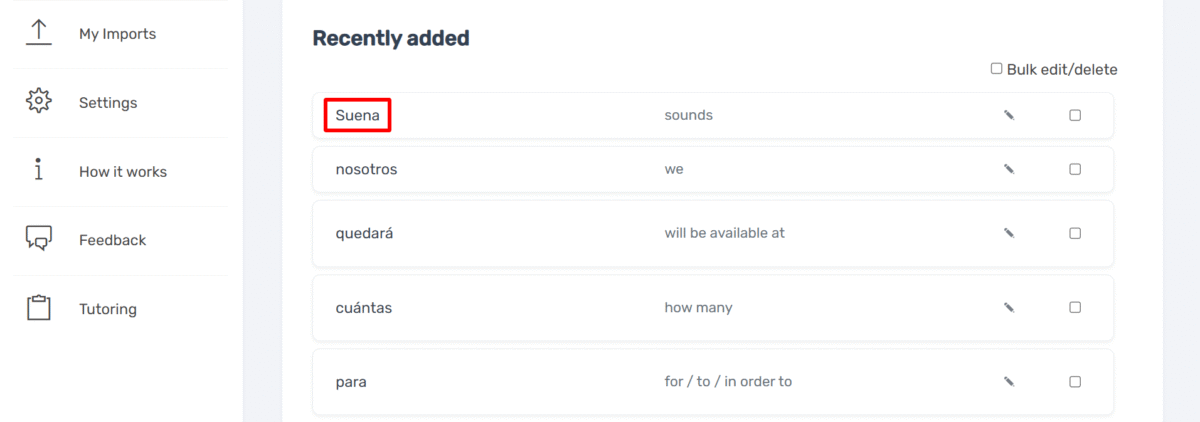
Task: Open My Imports from the sidebar
Action: [117, 34]
